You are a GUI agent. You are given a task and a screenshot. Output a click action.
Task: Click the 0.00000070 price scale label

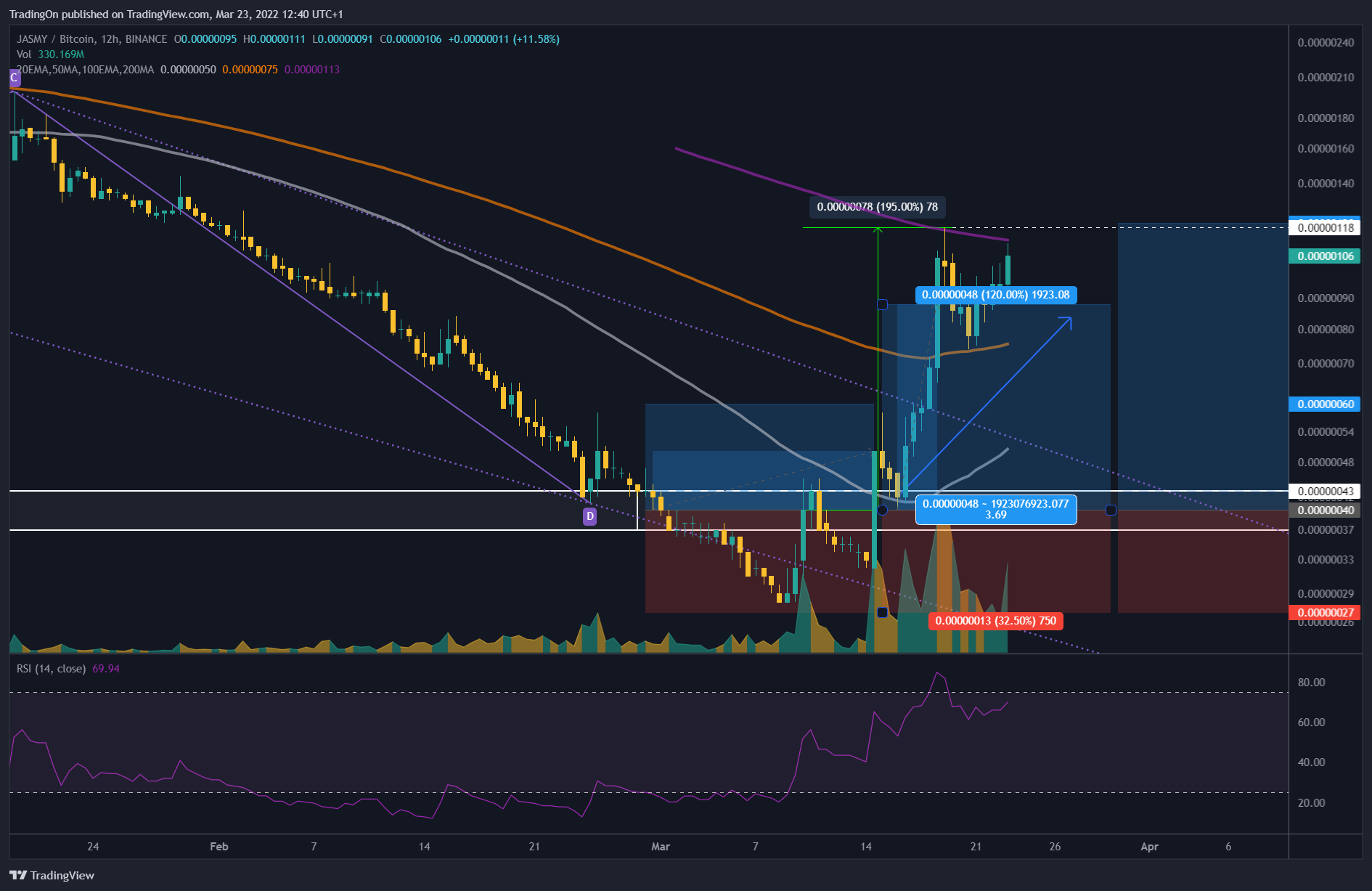1326,364
